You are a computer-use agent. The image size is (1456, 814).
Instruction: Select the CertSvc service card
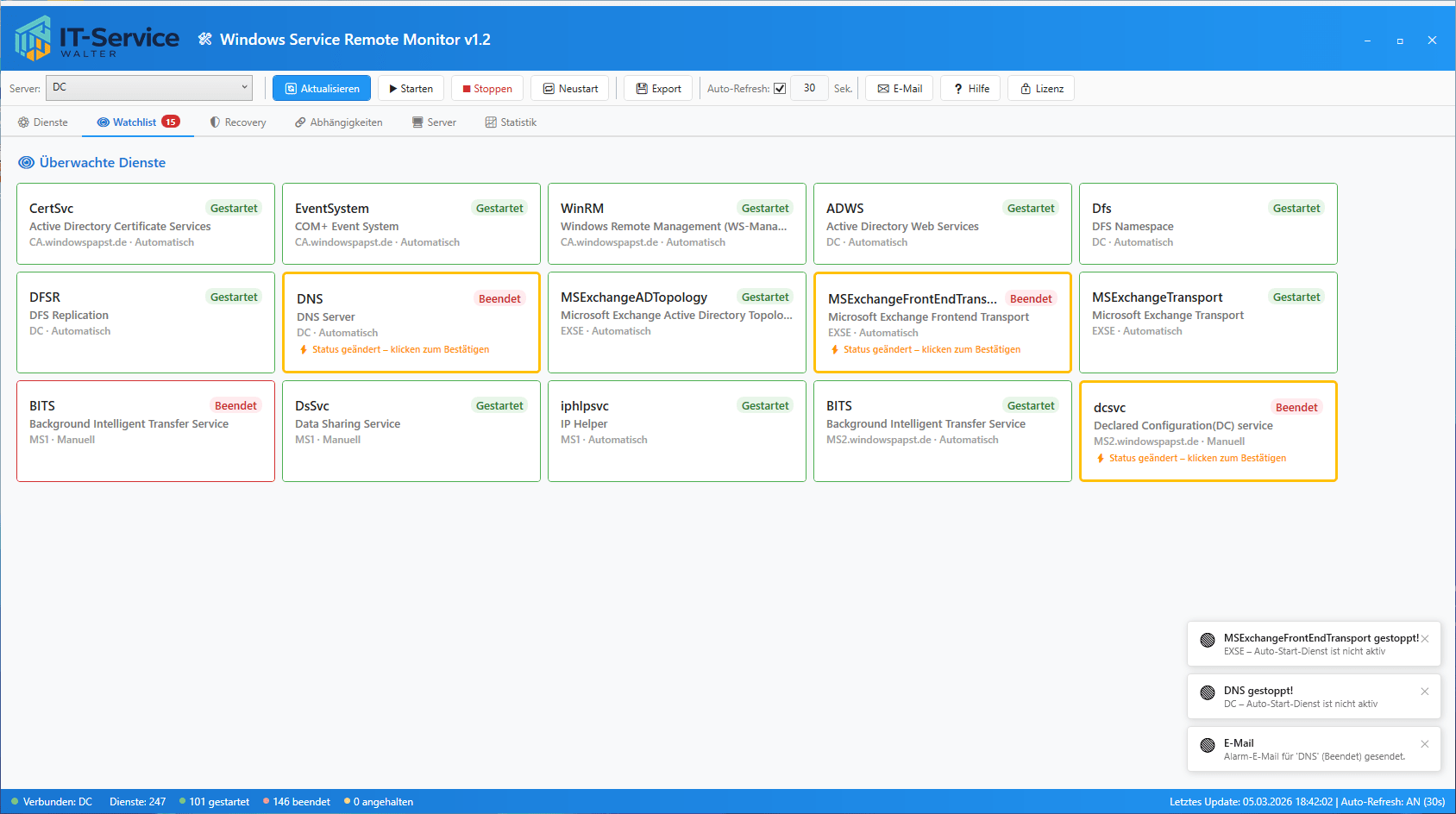(146, 224)
